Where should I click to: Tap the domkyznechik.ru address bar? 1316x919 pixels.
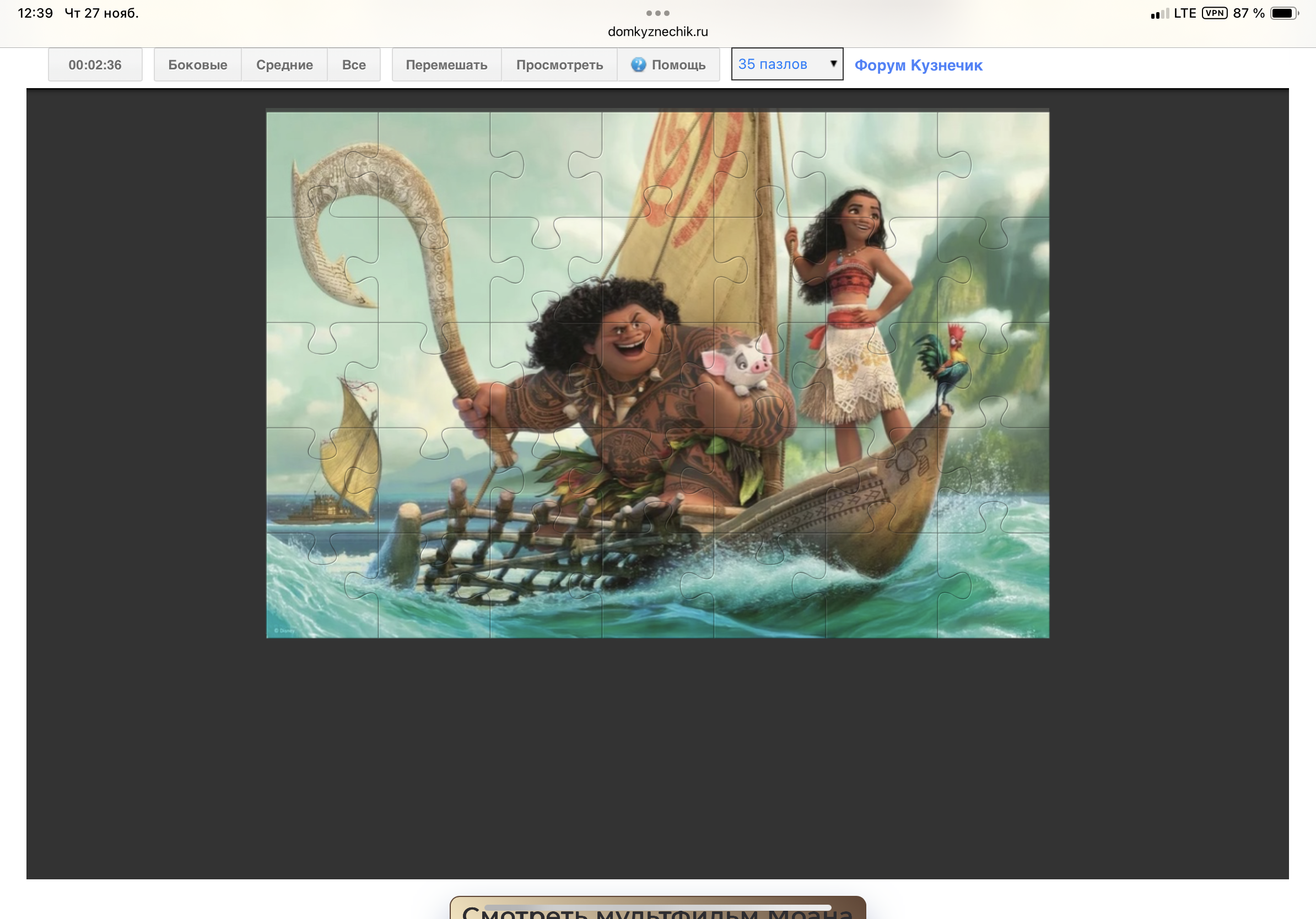click(657, 31)
